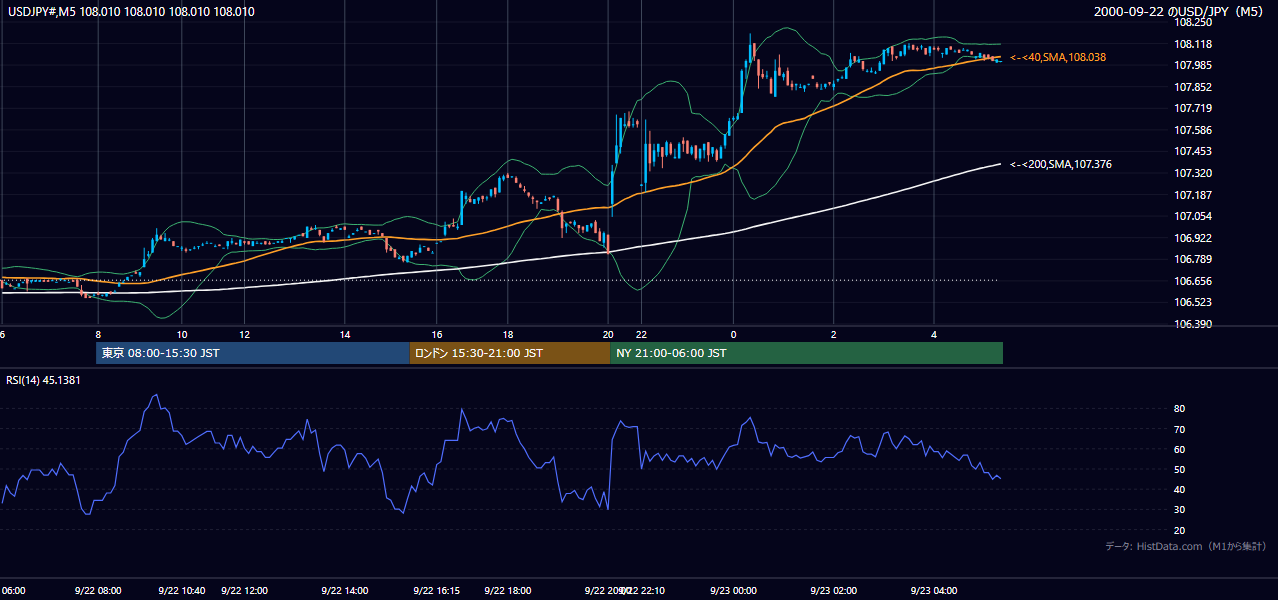Click hour label 18 under the price chart

point(508,334)
